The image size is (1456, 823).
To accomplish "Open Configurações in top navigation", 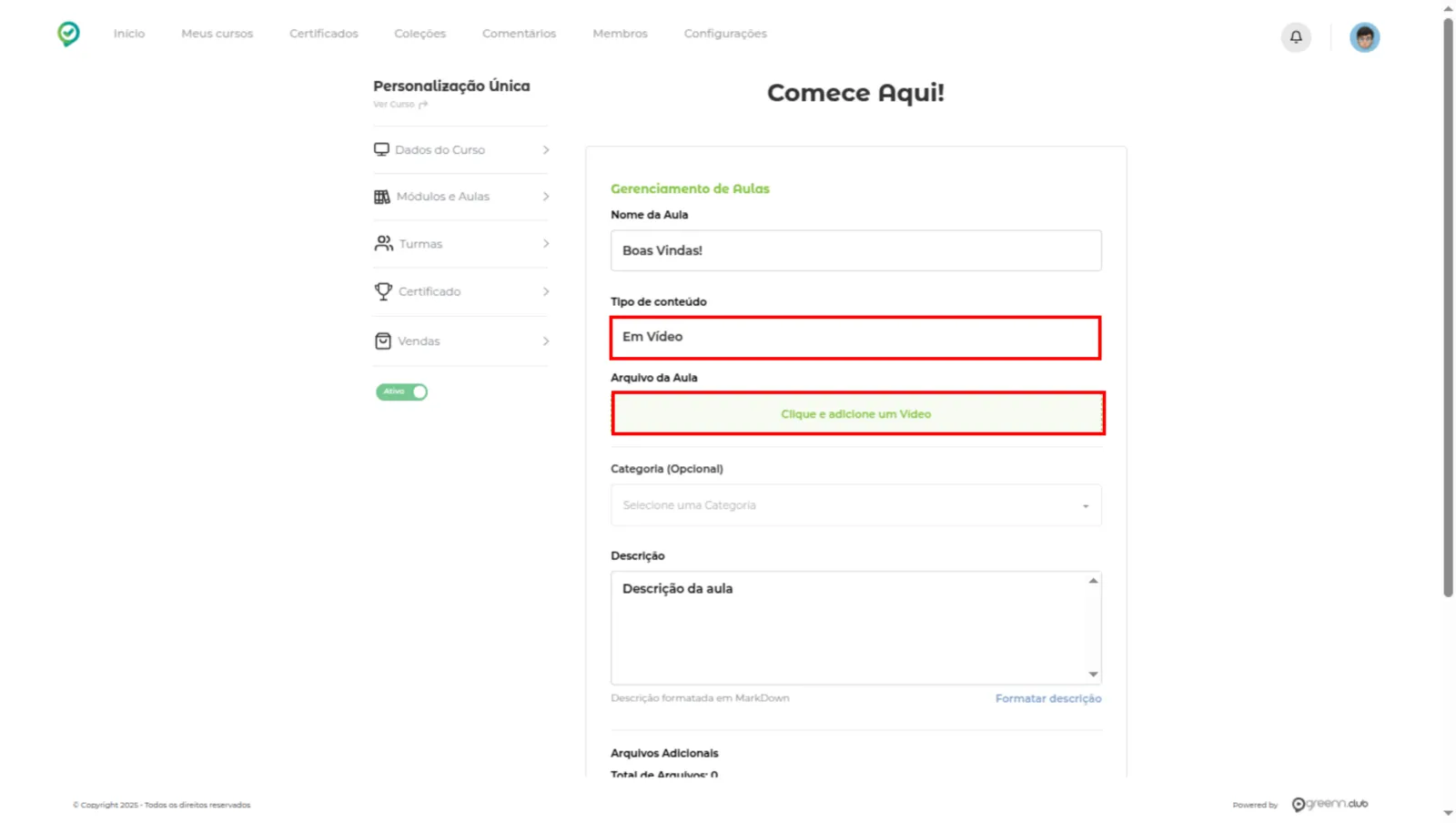I will click(x=725, y=34).
